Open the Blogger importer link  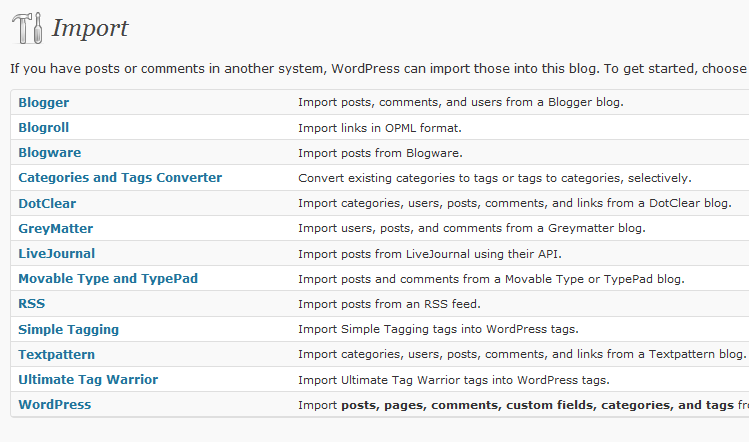[x=43, y=102]
